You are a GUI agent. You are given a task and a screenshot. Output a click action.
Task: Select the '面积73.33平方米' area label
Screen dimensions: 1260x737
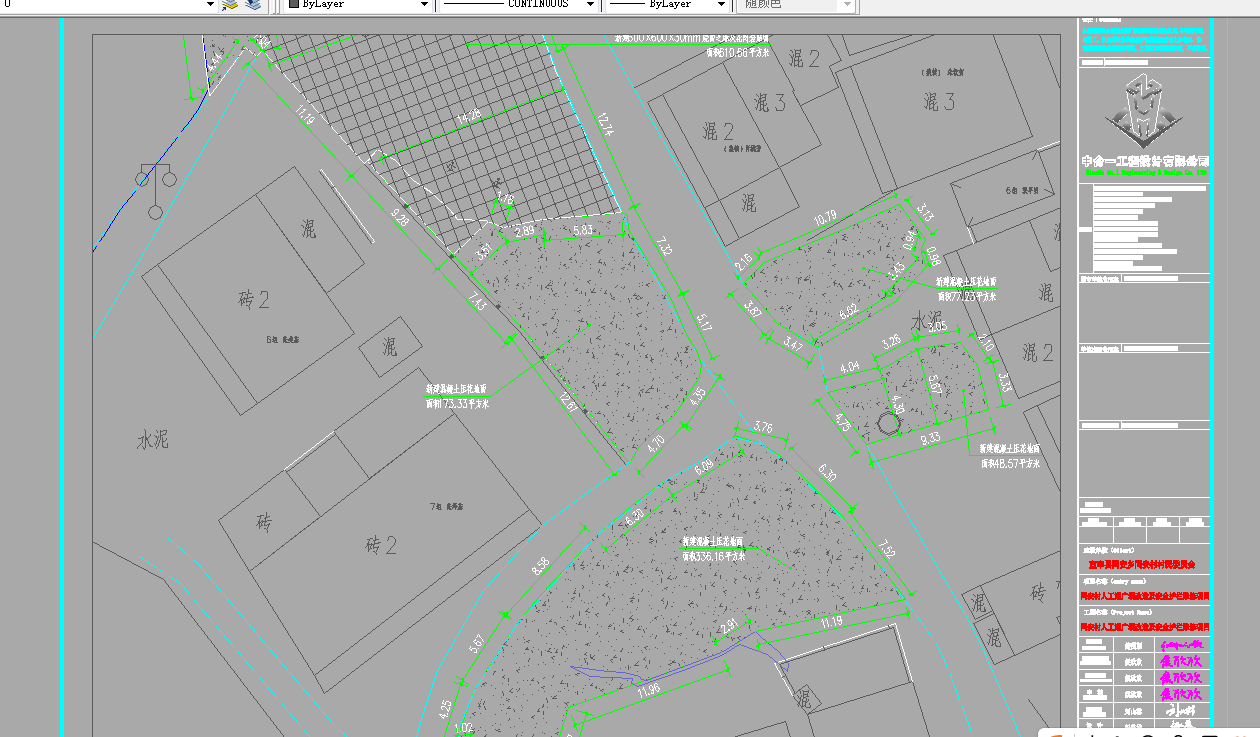458,404
